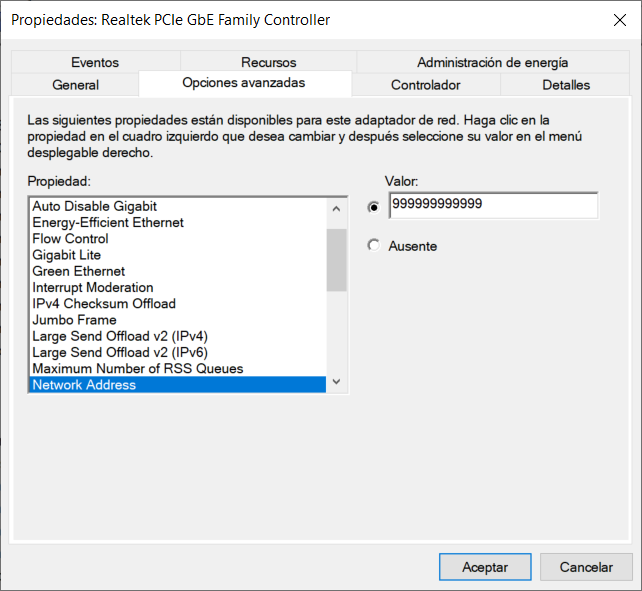Choose Energy-Efficient Ethernet in list
The image size is (642, 591).
click(108, 222)
